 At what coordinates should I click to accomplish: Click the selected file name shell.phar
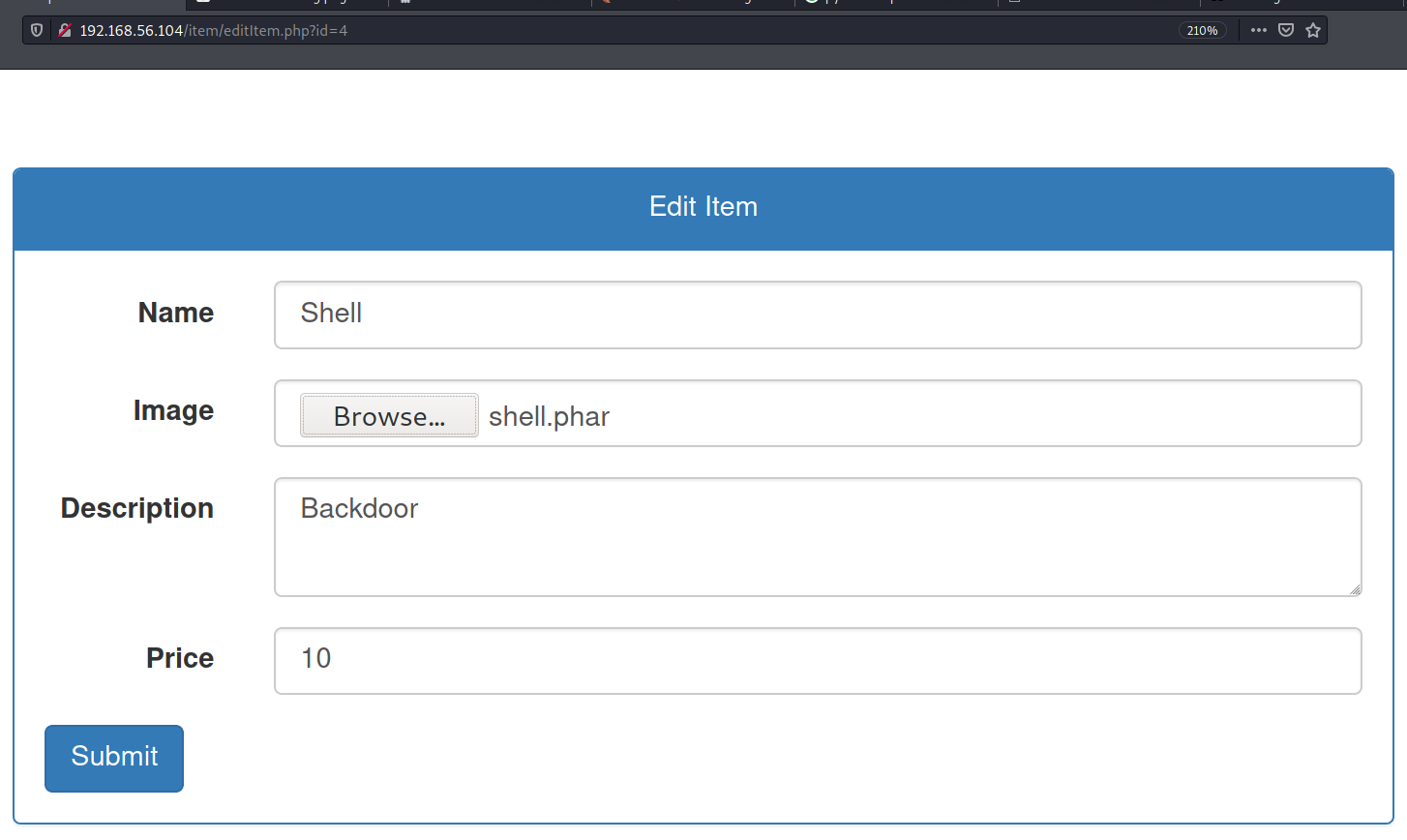(549, 416)
